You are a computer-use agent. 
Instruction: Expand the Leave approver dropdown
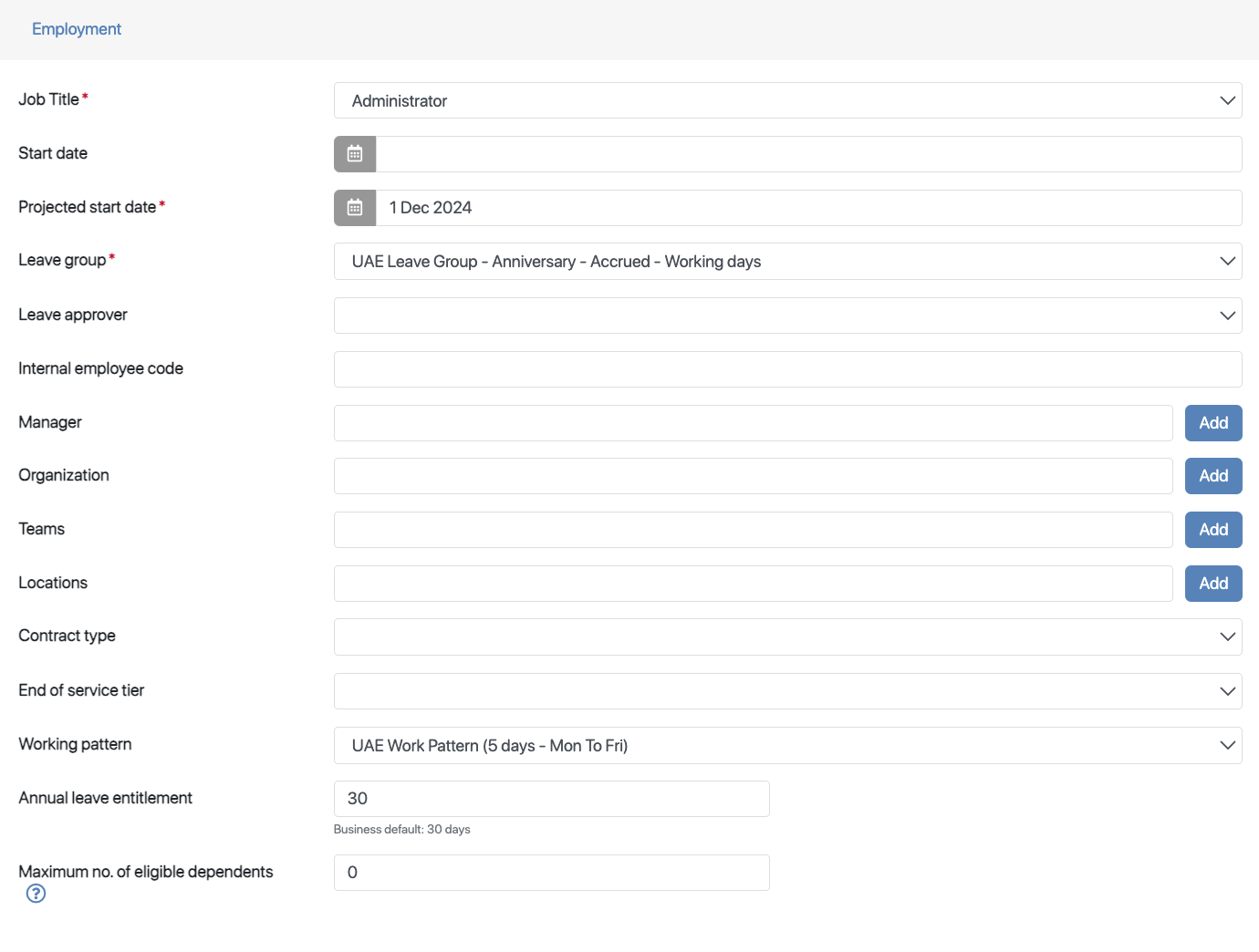pyautogui.click(x=787, y=316)
